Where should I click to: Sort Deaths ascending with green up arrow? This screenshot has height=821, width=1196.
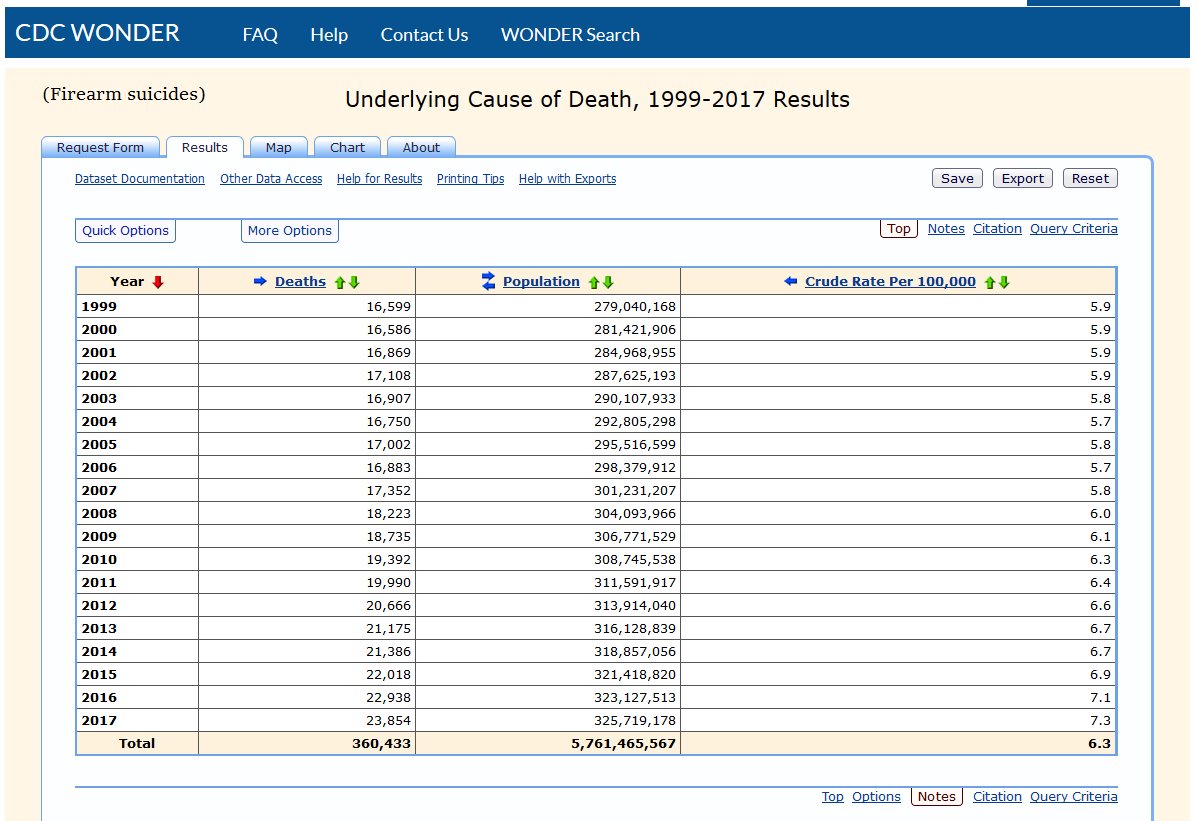[x=340, y=282]
